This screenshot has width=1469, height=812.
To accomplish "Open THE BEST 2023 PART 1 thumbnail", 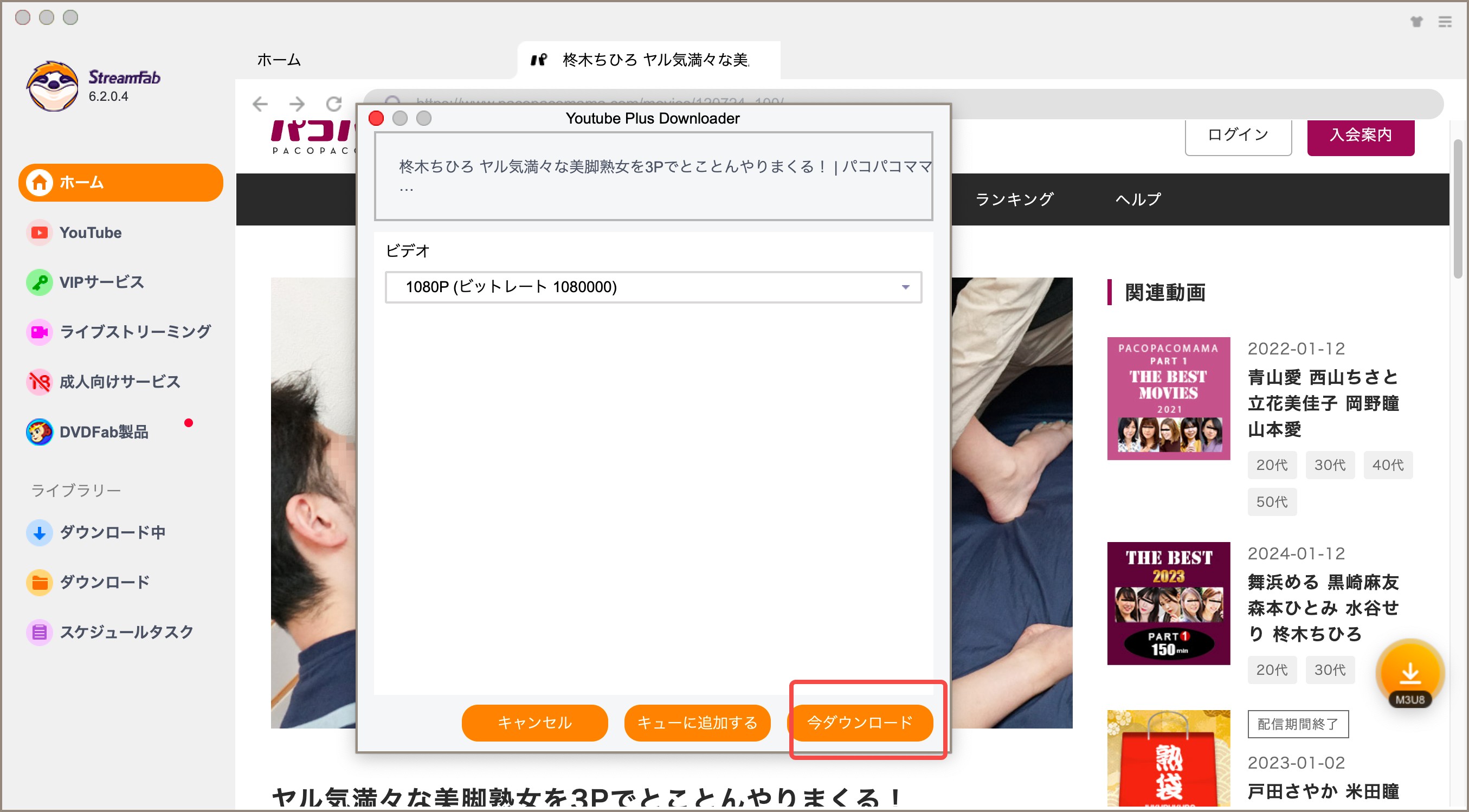I will (1169, 603).
